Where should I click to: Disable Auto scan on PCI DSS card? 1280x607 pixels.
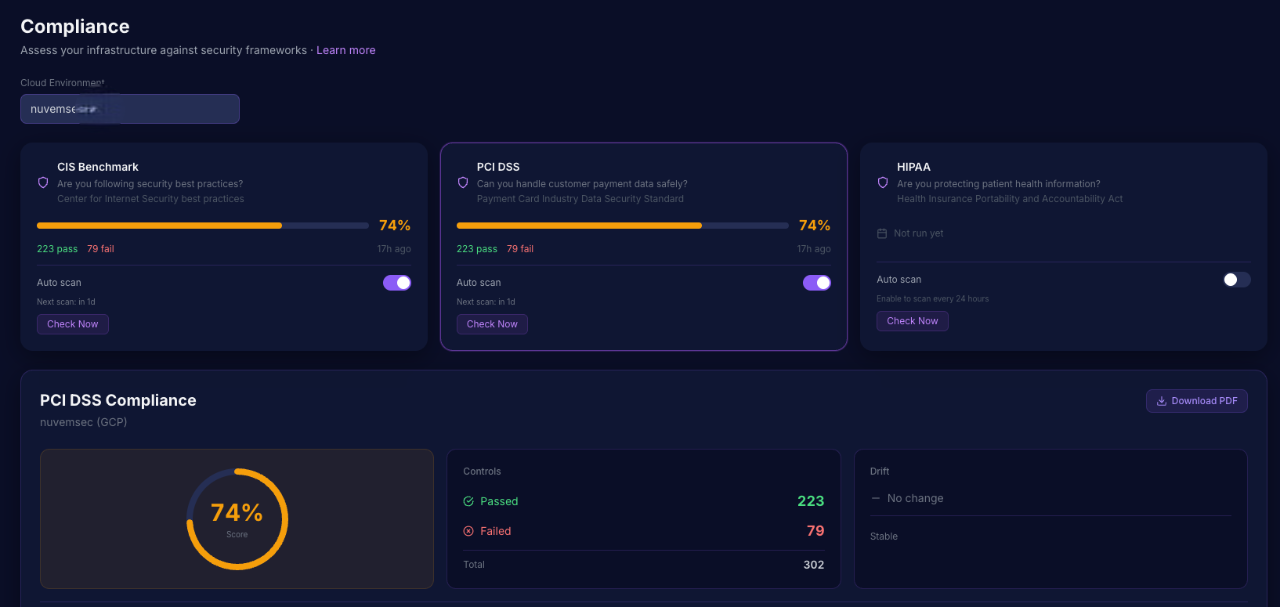click(x=817, y=283)
